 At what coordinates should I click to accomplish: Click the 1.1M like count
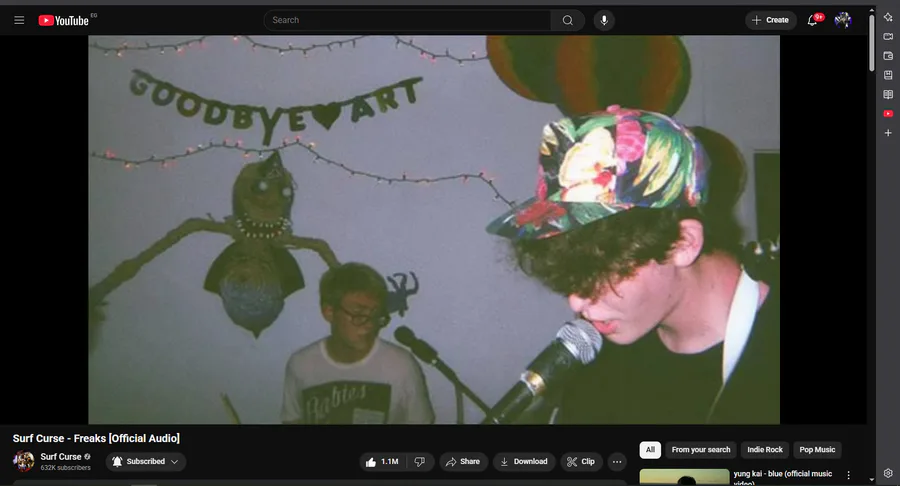(x=390, y=461)
